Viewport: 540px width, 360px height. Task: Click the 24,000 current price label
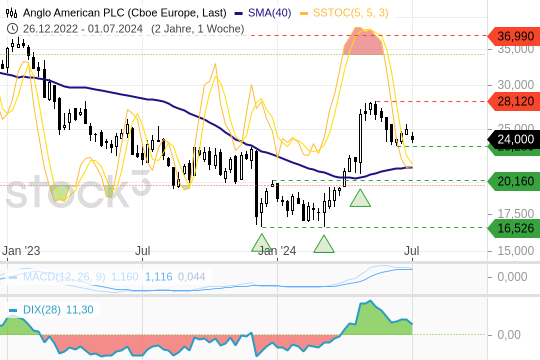coord(514,139)
